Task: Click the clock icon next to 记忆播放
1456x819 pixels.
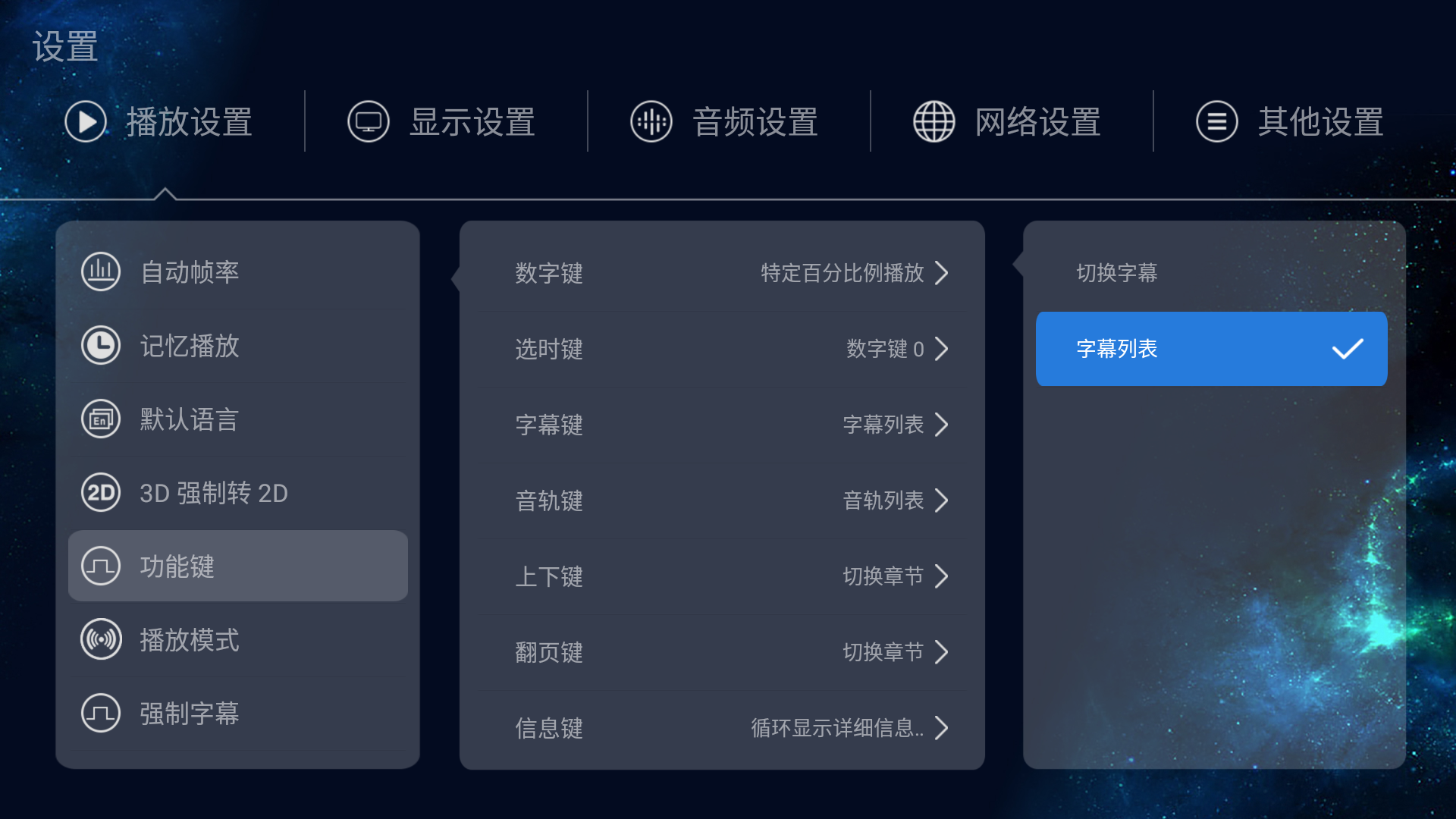Action: [x=101, y=345]
